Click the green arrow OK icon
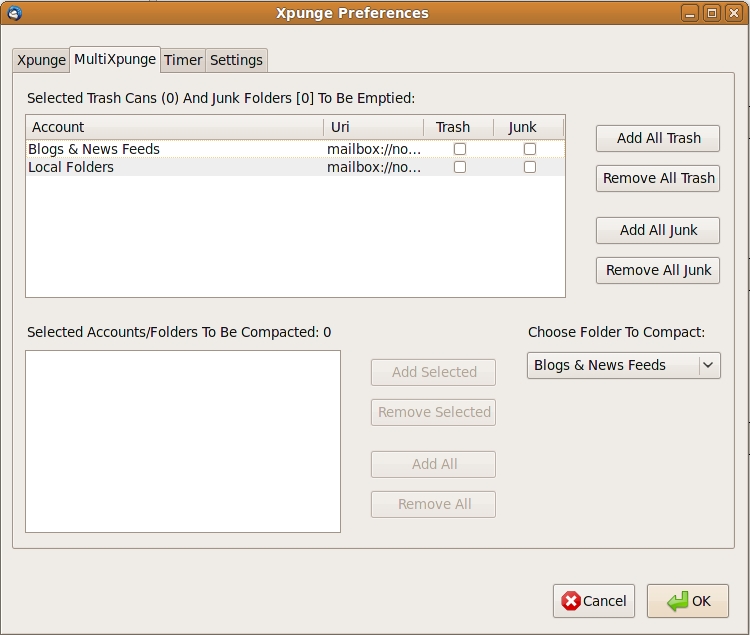The image size is (750, 635). point(677,601)
